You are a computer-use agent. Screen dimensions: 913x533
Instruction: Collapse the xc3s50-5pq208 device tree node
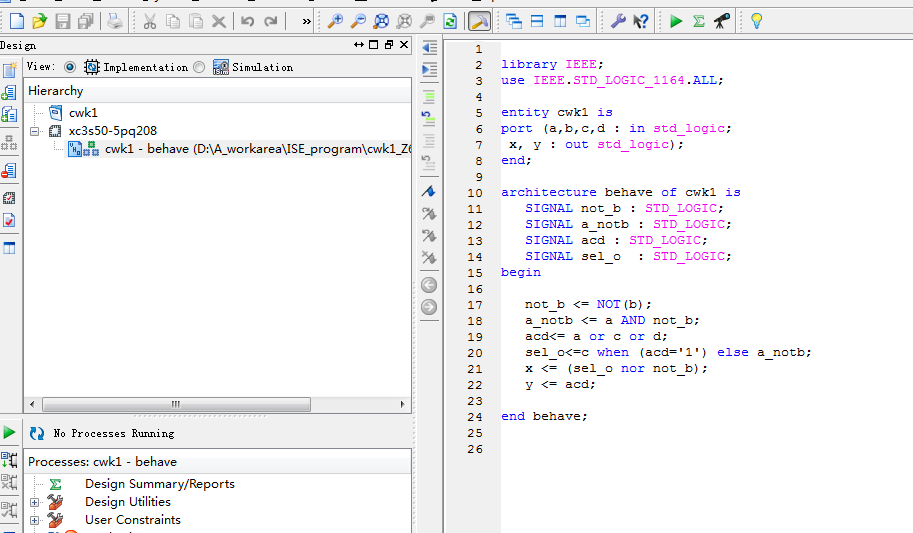click(x=35, y=131)
